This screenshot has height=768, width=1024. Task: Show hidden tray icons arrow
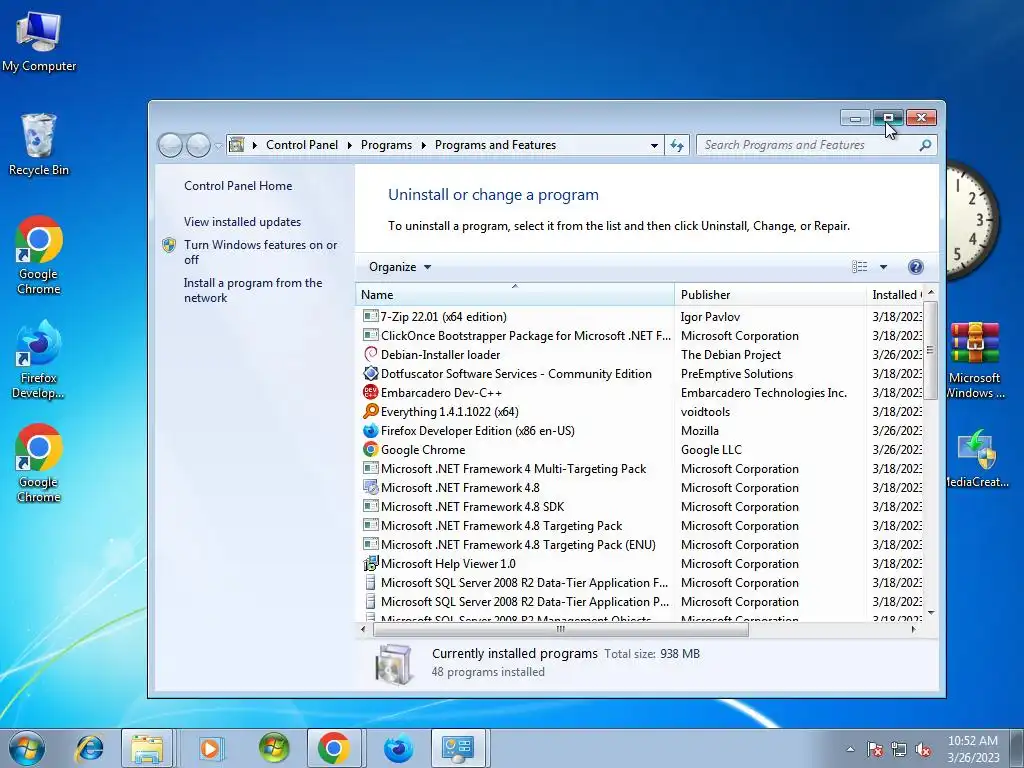(x=850, y=750)
